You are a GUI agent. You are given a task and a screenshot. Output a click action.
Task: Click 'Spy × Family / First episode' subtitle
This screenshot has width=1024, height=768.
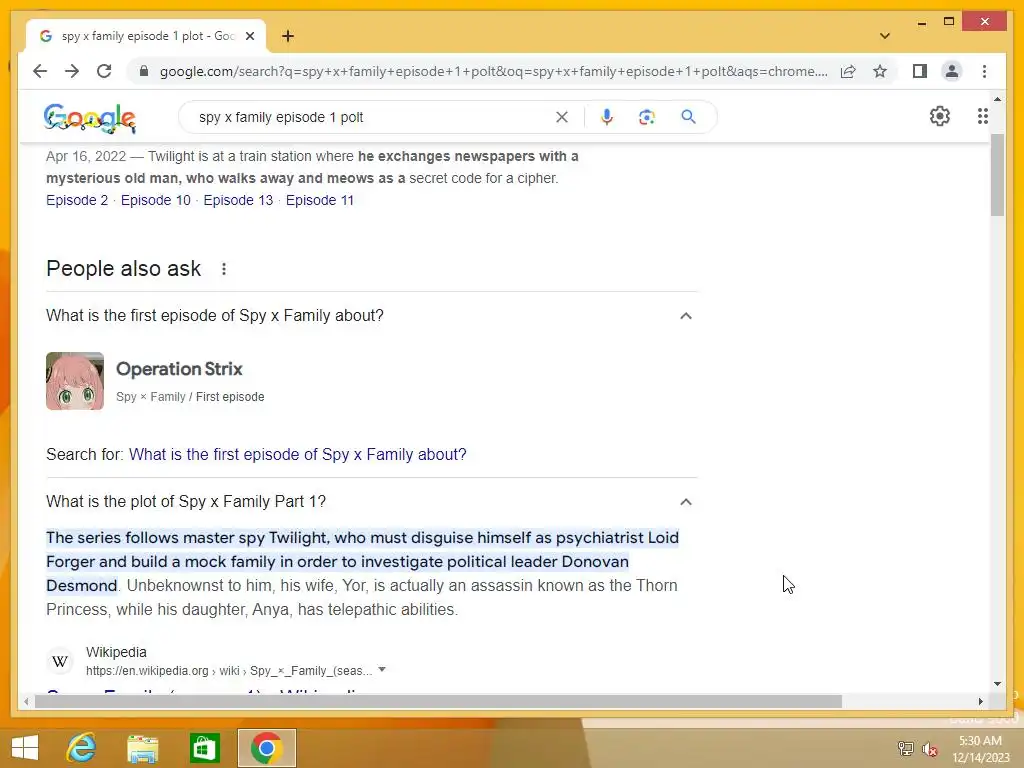[x=190, y=397]
